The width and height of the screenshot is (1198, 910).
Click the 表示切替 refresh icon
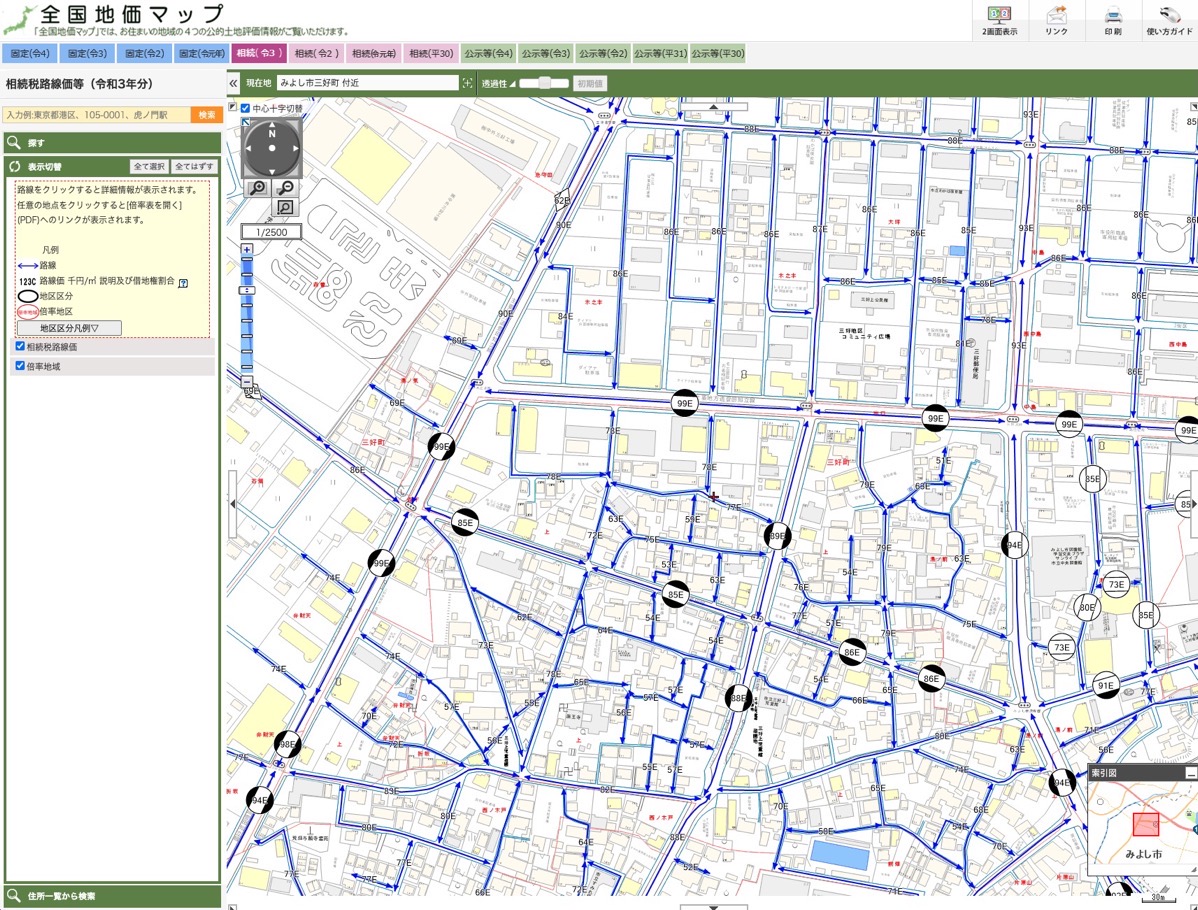click(x=15, y=167)
